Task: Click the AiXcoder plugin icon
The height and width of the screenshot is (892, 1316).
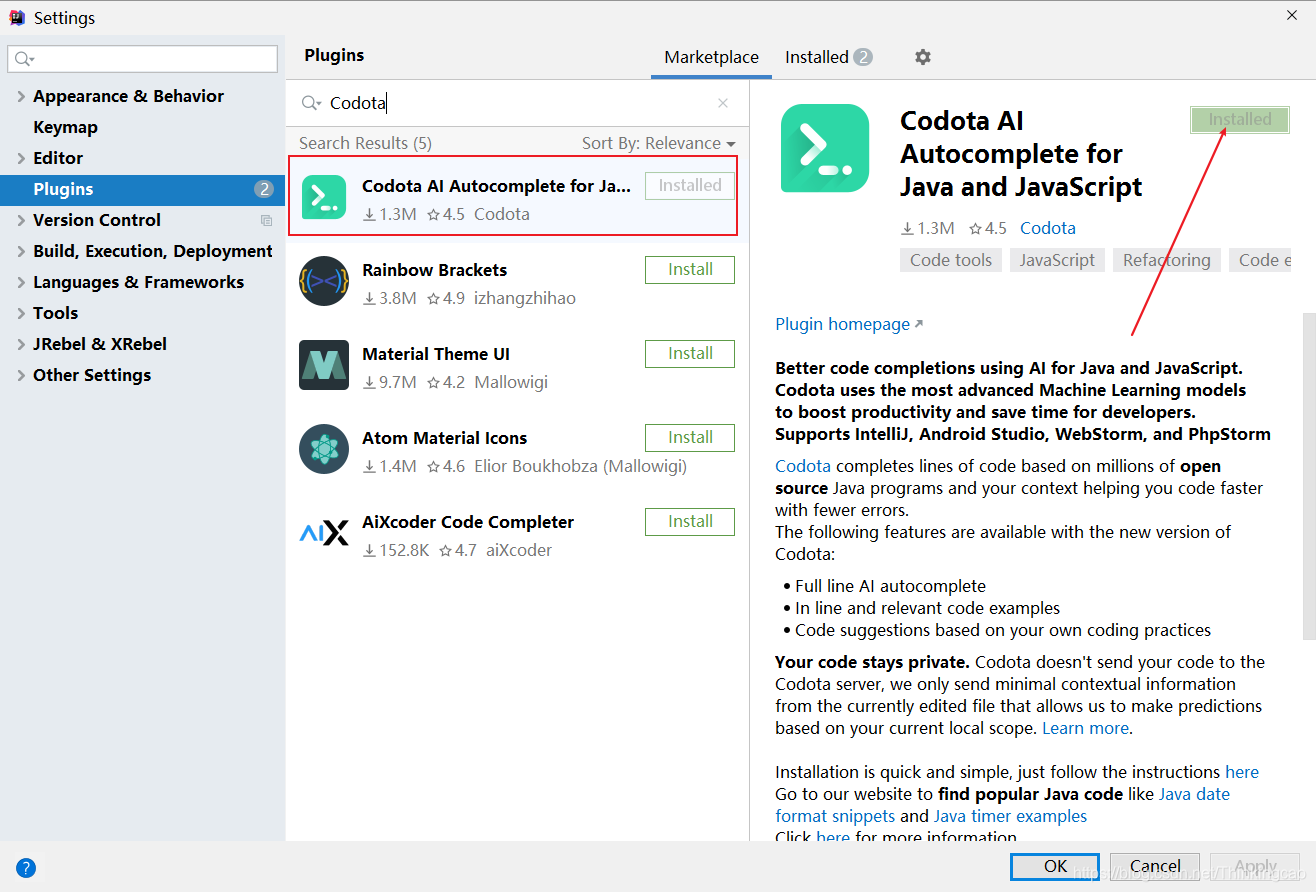Action: (324, 533)
